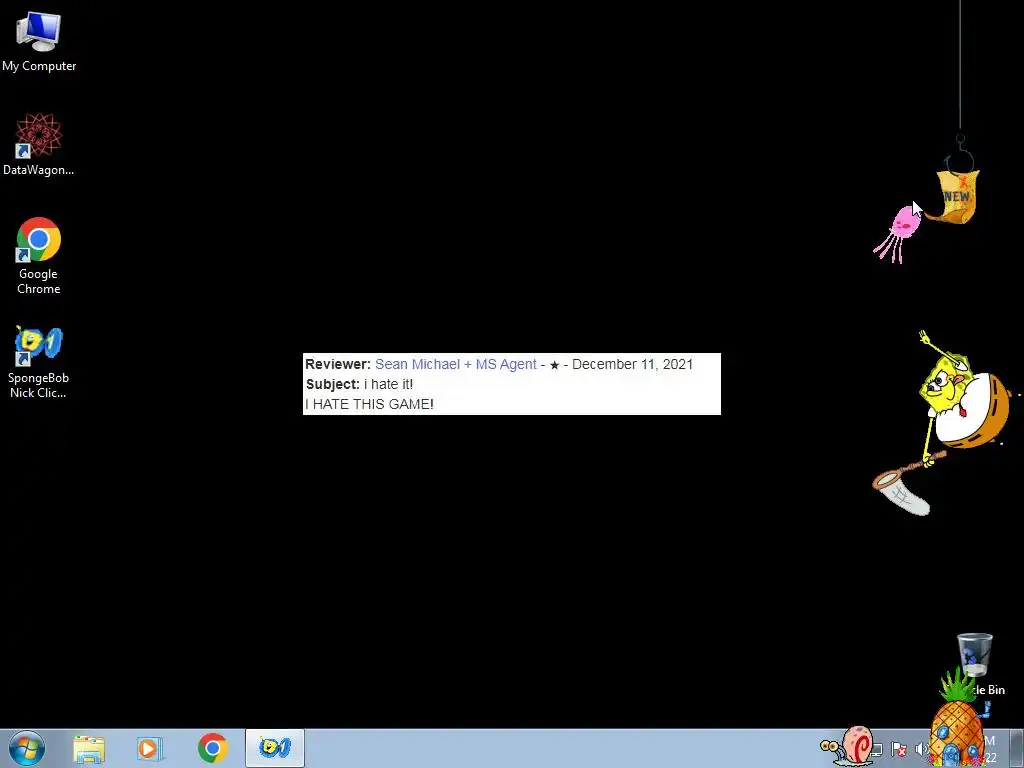This screenshot has height=768, width=1024.
Task: Click the pineapple house near the taskbar
Action: tap(957, 725)
